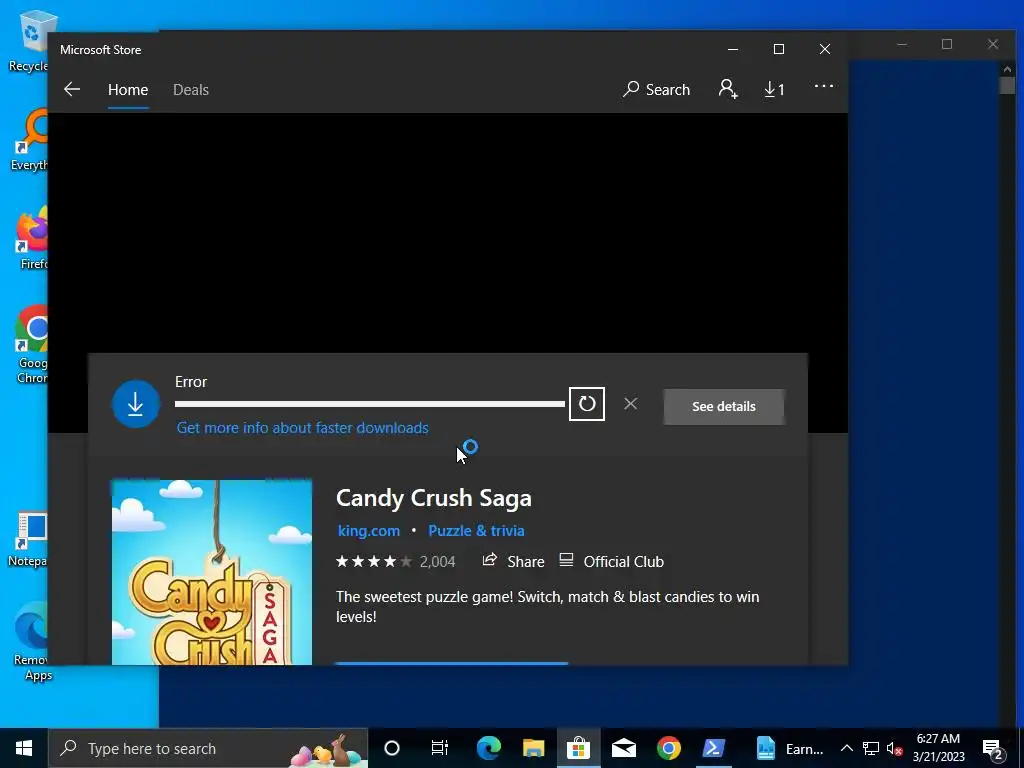Click the Error status text

(191, 382)
